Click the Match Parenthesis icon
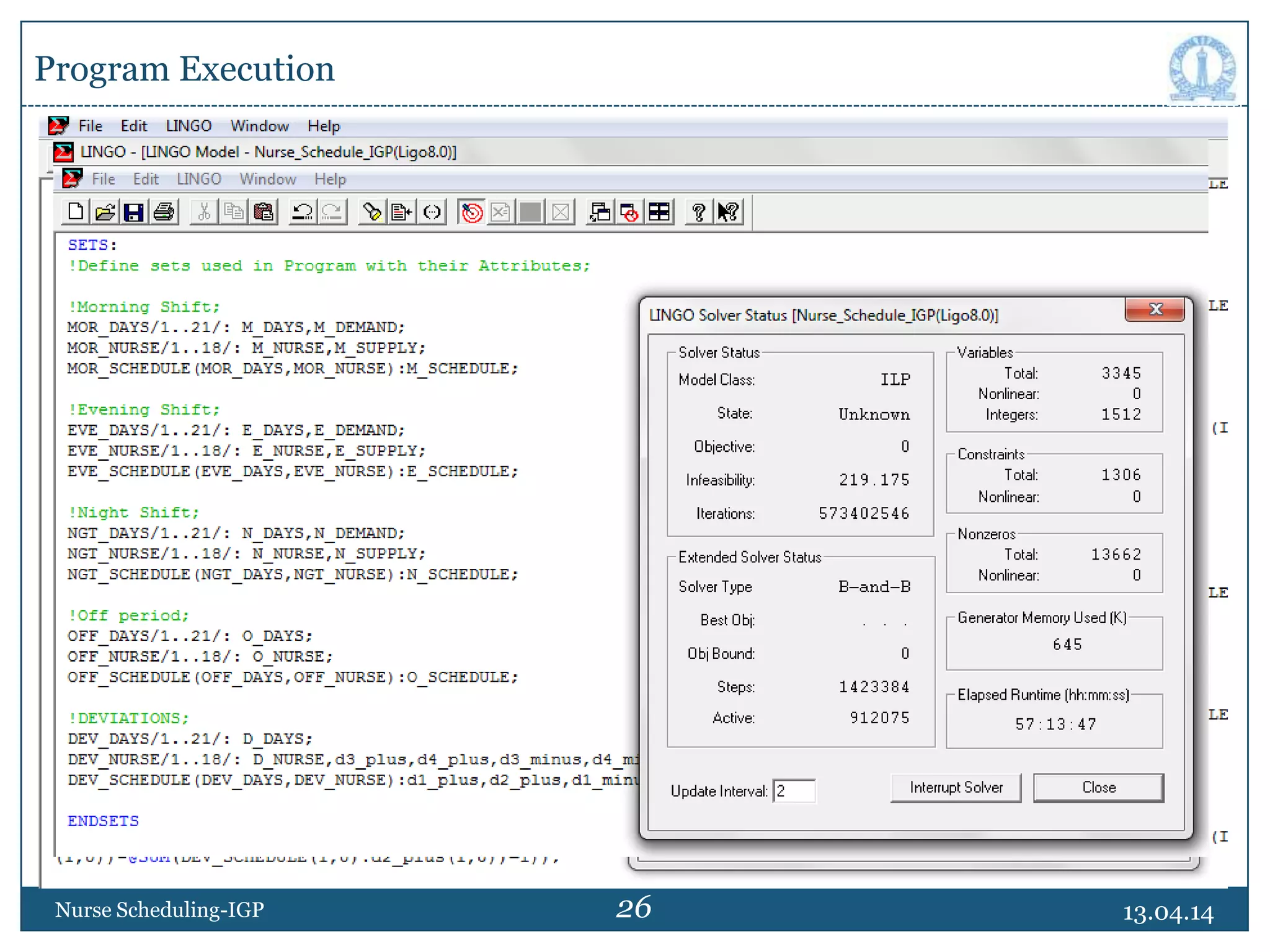The width and height of the screenshot is (1270, 952). 432,212
